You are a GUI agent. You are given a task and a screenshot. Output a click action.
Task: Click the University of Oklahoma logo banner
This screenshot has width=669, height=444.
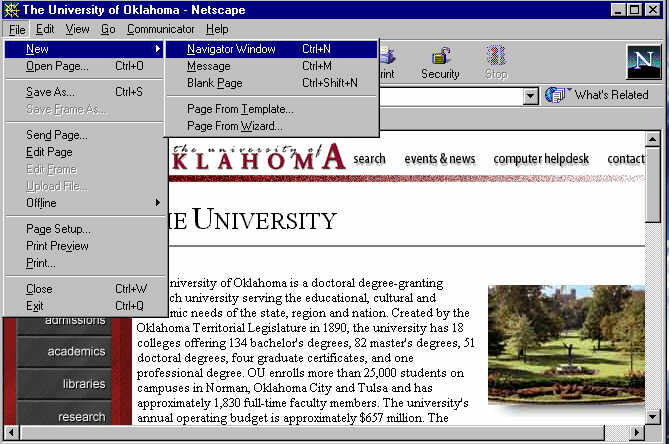[x=258, y=157]
